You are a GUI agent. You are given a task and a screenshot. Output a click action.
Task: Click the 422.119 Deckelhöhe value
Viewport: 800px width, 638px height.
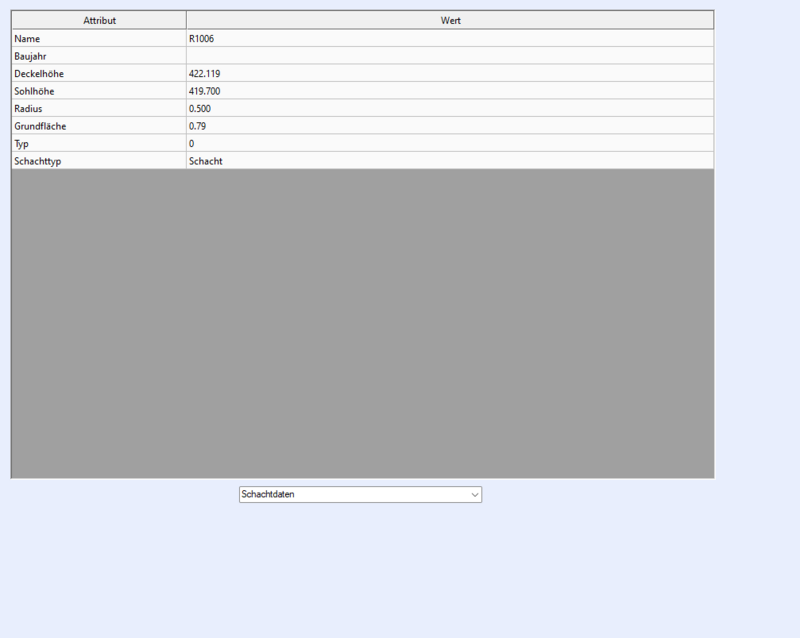[450, 73]
